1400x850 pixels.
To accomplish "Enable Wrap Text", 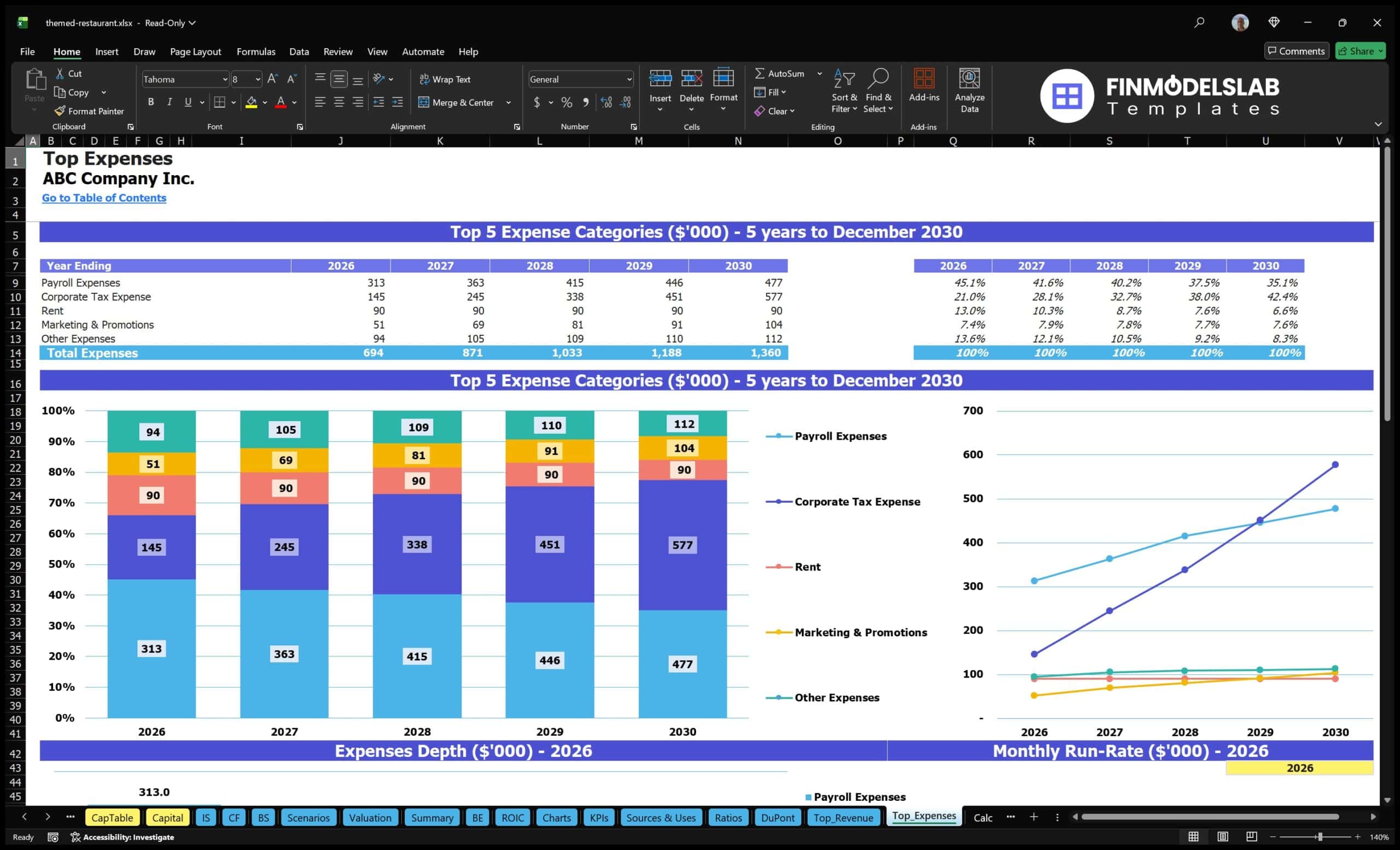I will click(x=445, y=79).
